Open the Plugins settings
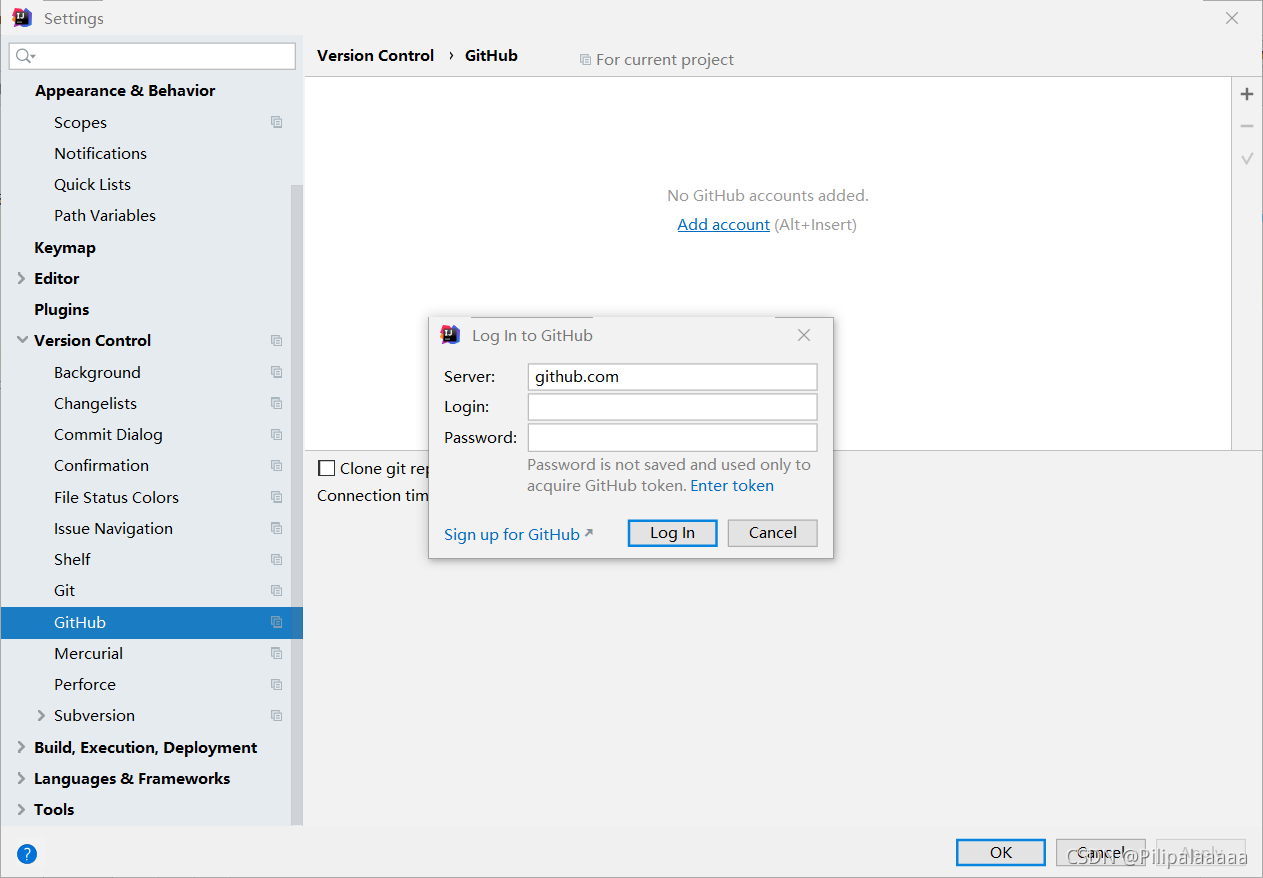Image resolution: width=1263 pixels, height=878 pixels. pyautogui.click(x=62, y=309)
